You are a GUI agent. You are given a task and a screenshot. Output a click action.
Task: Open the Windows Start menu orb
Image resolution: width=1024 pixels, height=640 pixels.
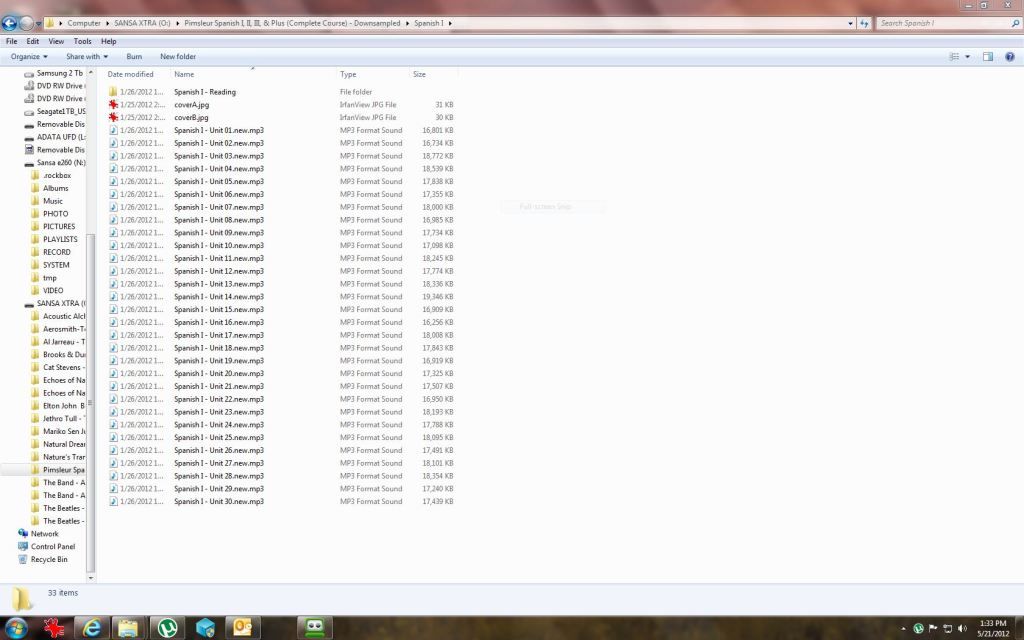tap(16, 628)
